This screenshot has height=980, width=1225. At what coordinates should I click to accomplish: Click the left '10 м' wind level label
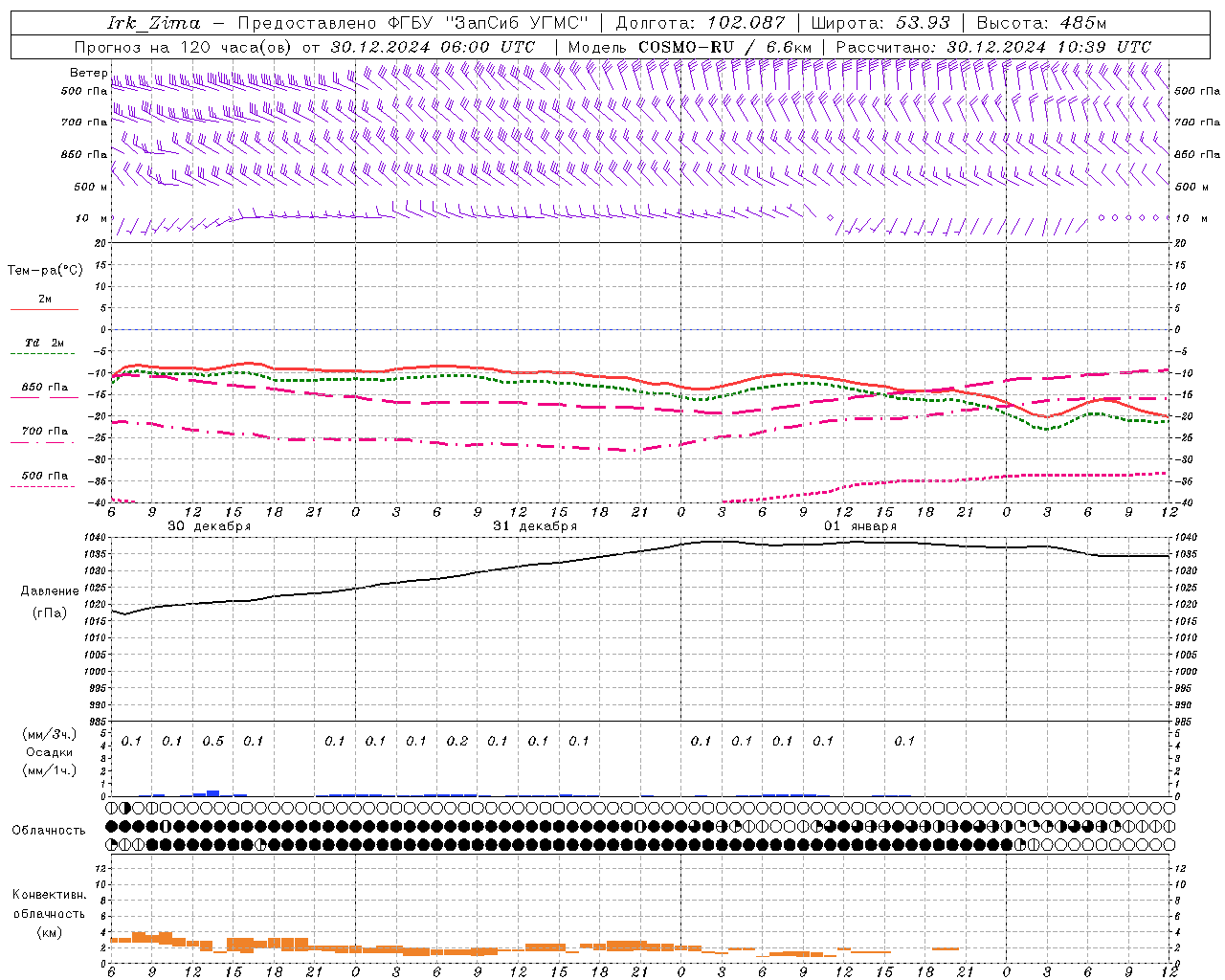point(92,218)
